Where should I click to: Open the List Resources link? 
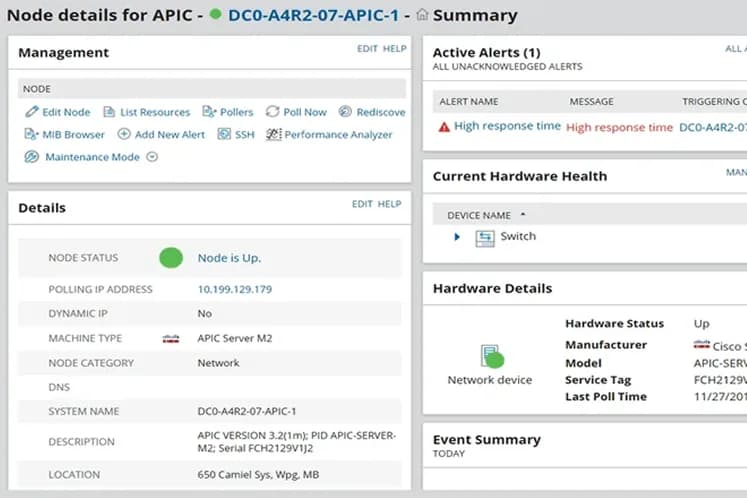(x=155, y=112)
